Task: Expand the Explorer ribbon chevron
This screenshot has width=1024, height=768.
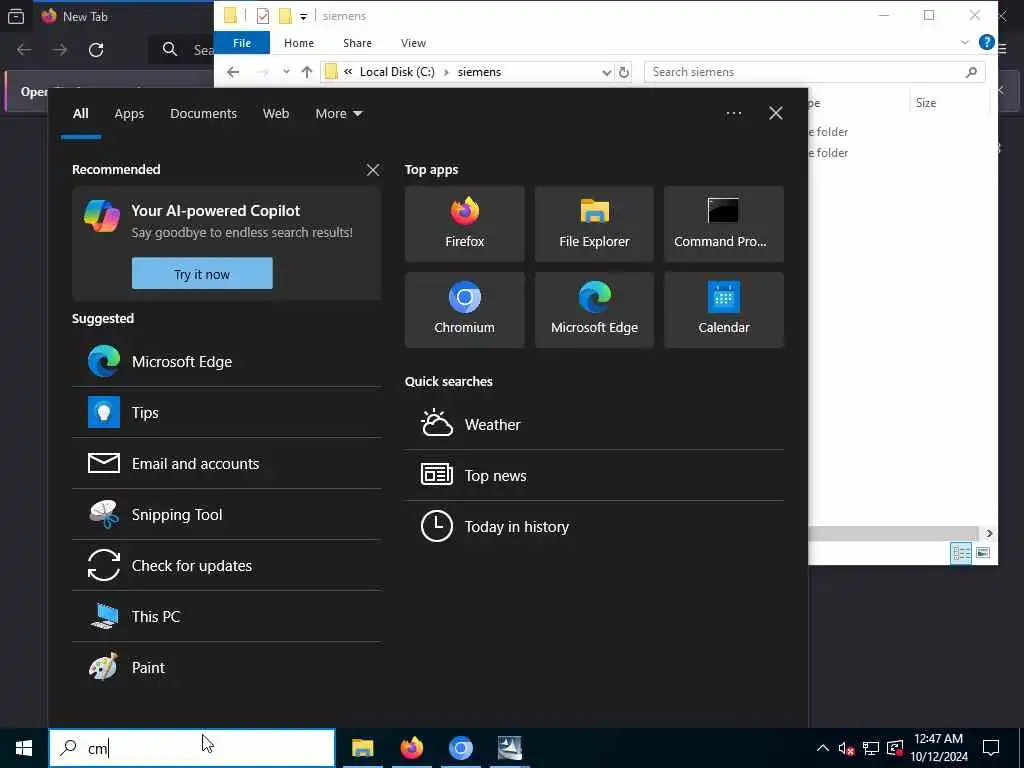Action: point(965,43)
